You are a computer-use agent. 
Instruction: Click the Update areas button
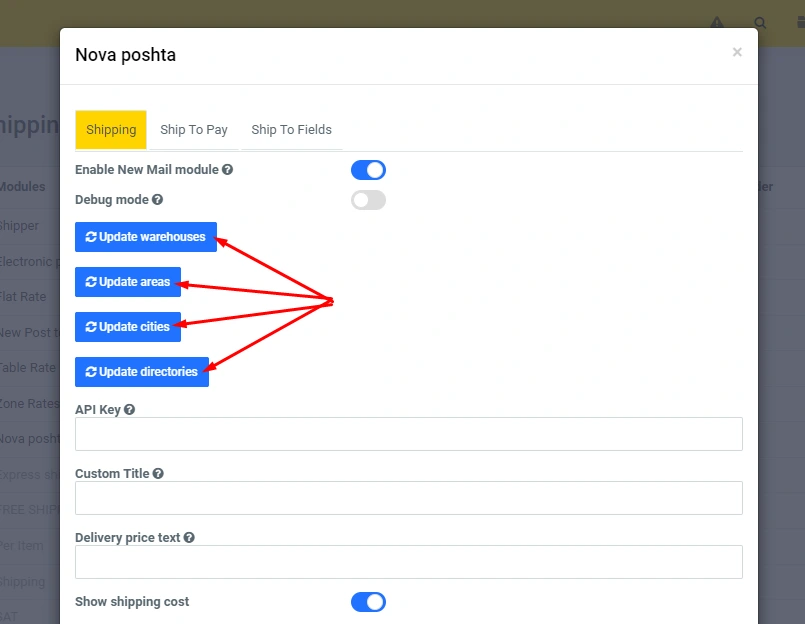128,282
